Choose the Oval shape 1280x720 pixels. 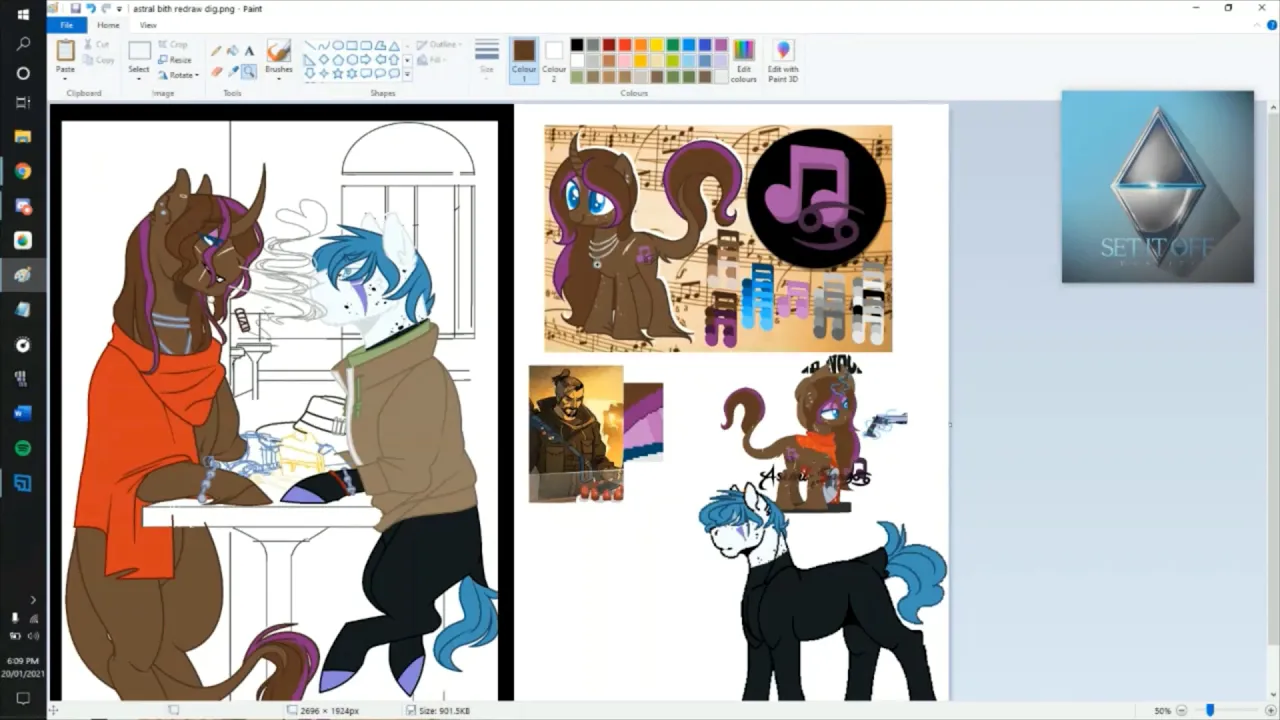click(337, 45)
